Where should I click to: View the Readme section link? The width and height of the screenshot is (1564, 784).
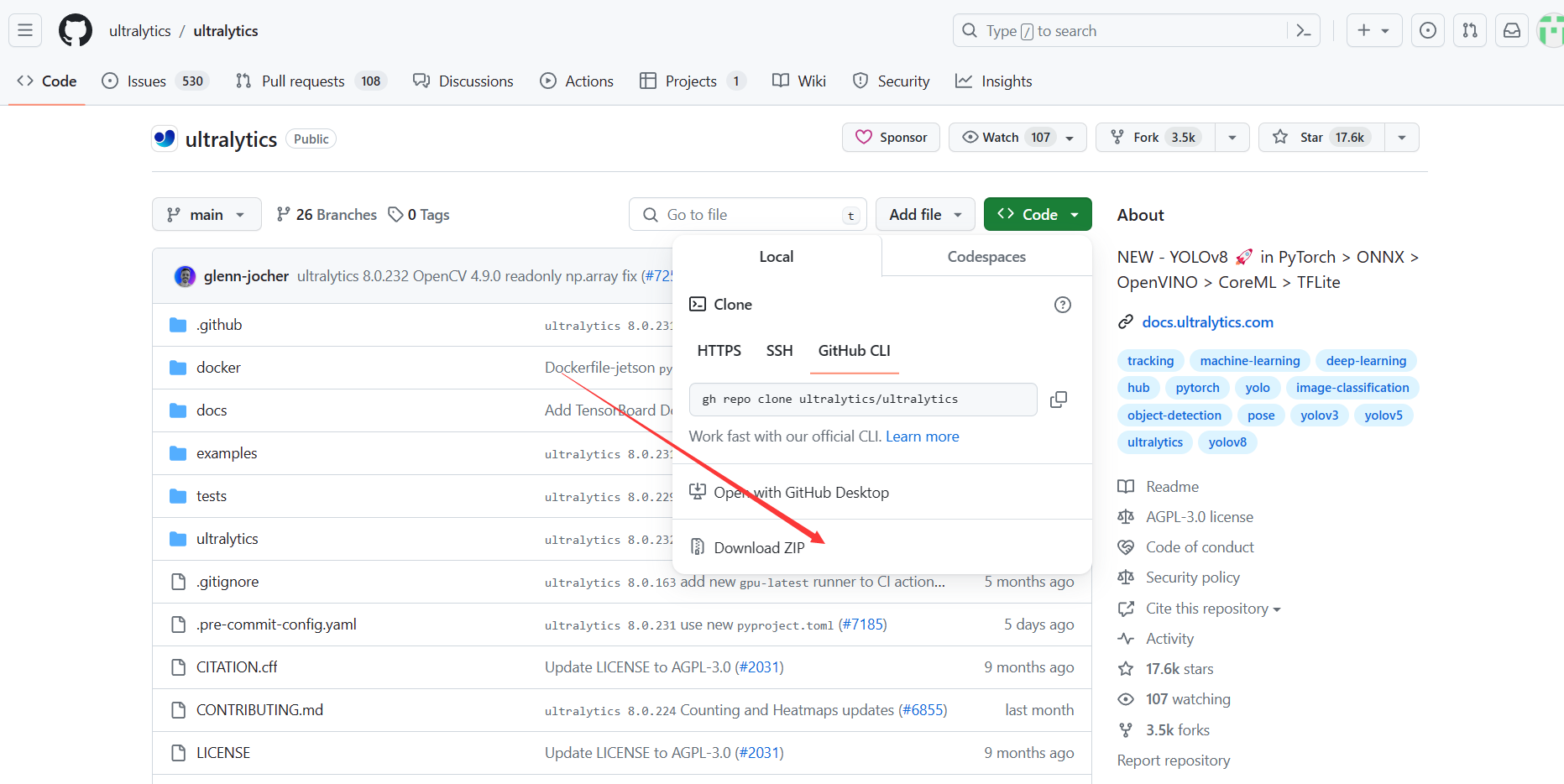point(1159,487)
